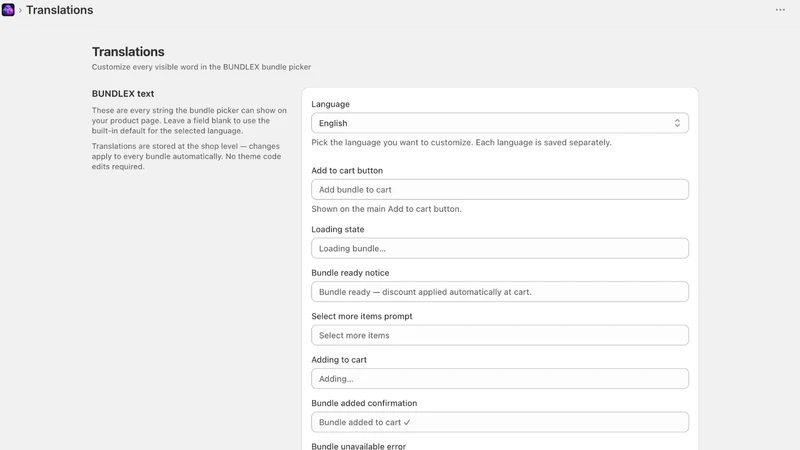The height and width of the screenshot is (450, 800).
Task: Focus the Bundle ready notice input
Action: tap(499, 292)
